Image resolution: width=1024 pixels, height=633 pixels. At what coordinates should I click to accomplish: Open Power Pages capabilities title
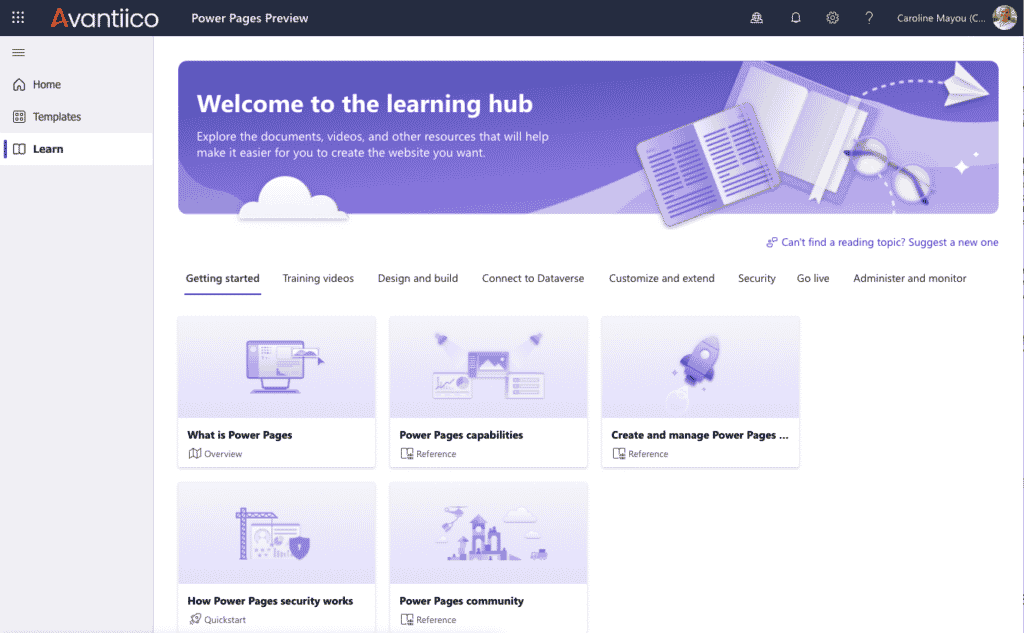[x=461, y=435]
